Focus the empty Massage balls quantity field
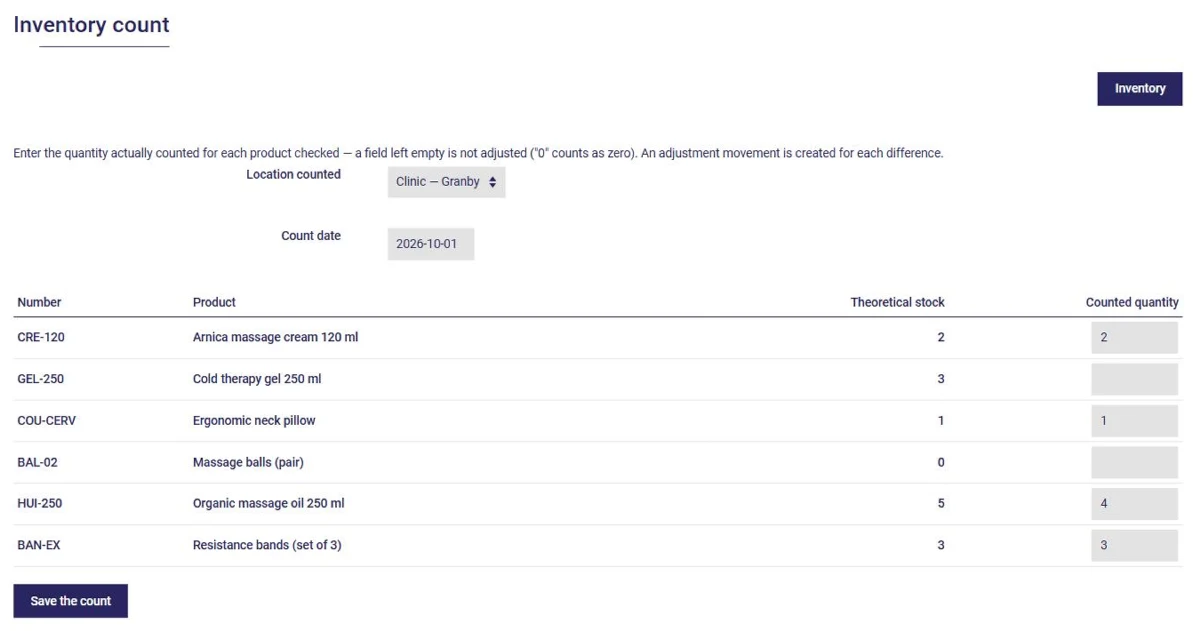Viewport: 1200px width, 631px height. coord(1134,463)
